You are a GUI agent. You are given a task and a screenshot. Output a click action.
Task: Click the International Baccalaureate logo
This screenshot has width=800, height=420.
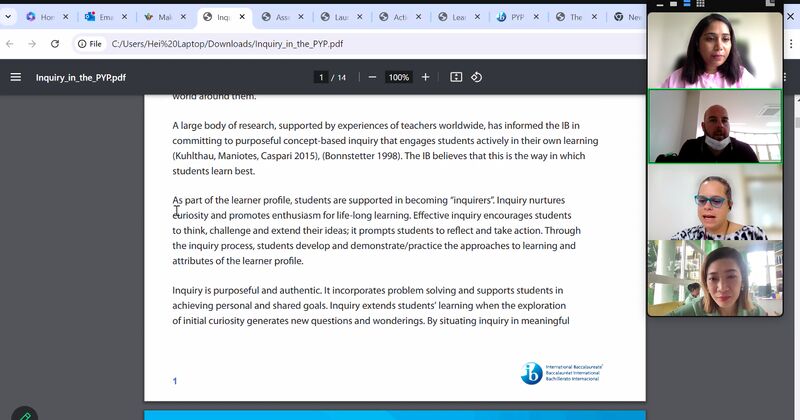pyautogui.click(x=561, y=373)
